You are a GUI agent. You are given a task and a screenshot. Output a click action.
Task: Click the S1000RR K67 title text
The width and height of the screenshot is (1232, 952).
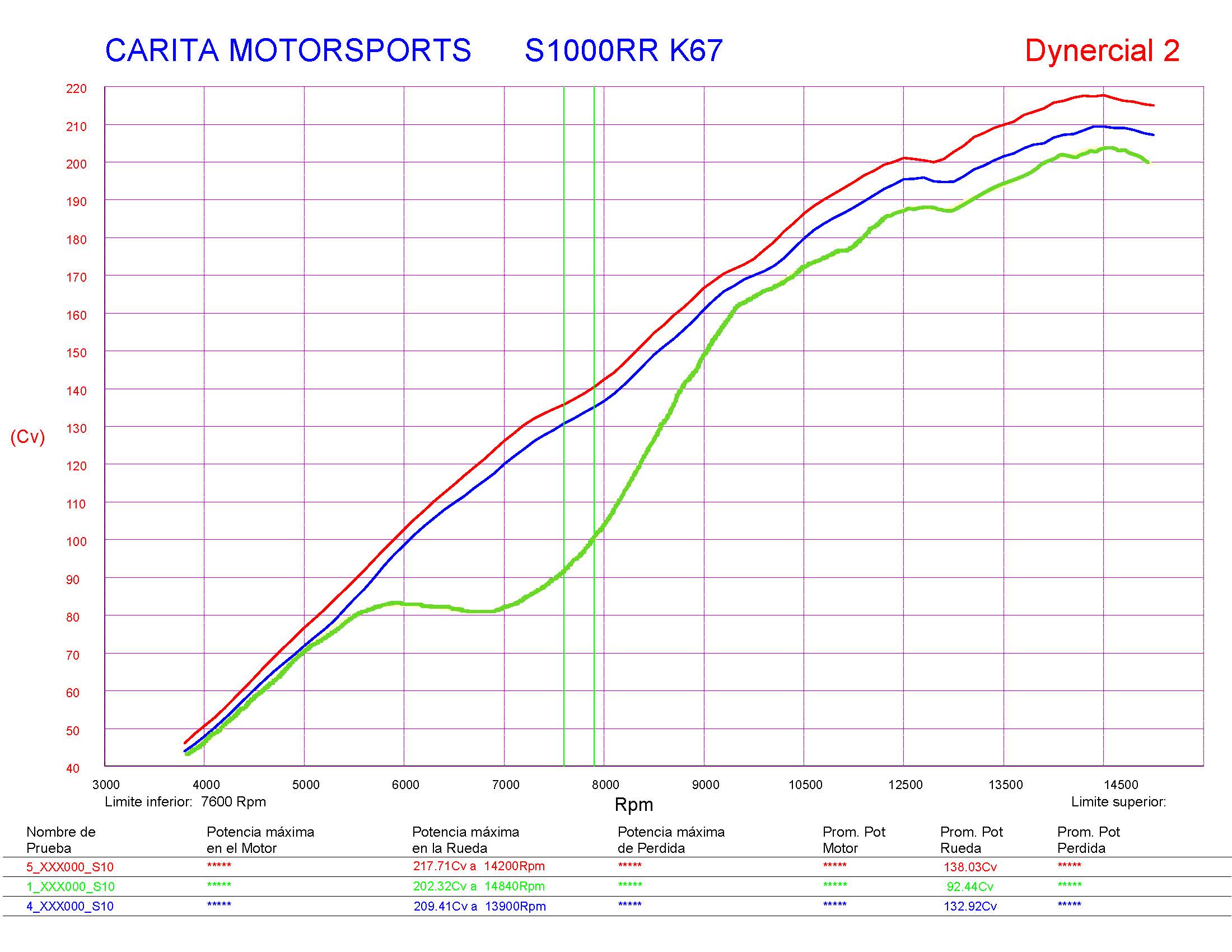point(623,51)
